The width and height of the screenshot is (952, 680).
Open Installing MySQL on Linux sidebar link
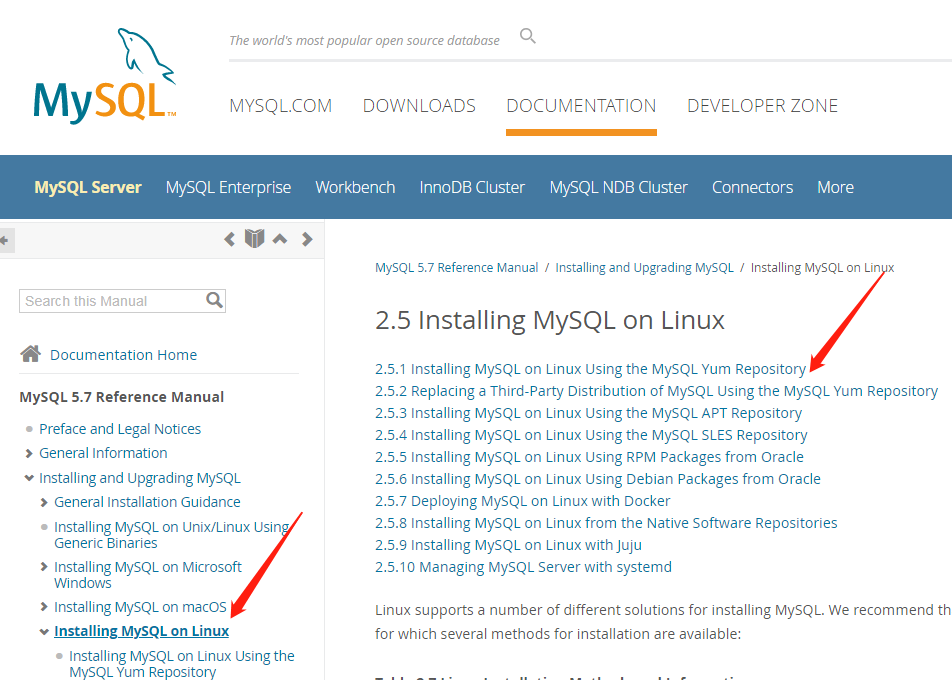(x=141, y=631)
